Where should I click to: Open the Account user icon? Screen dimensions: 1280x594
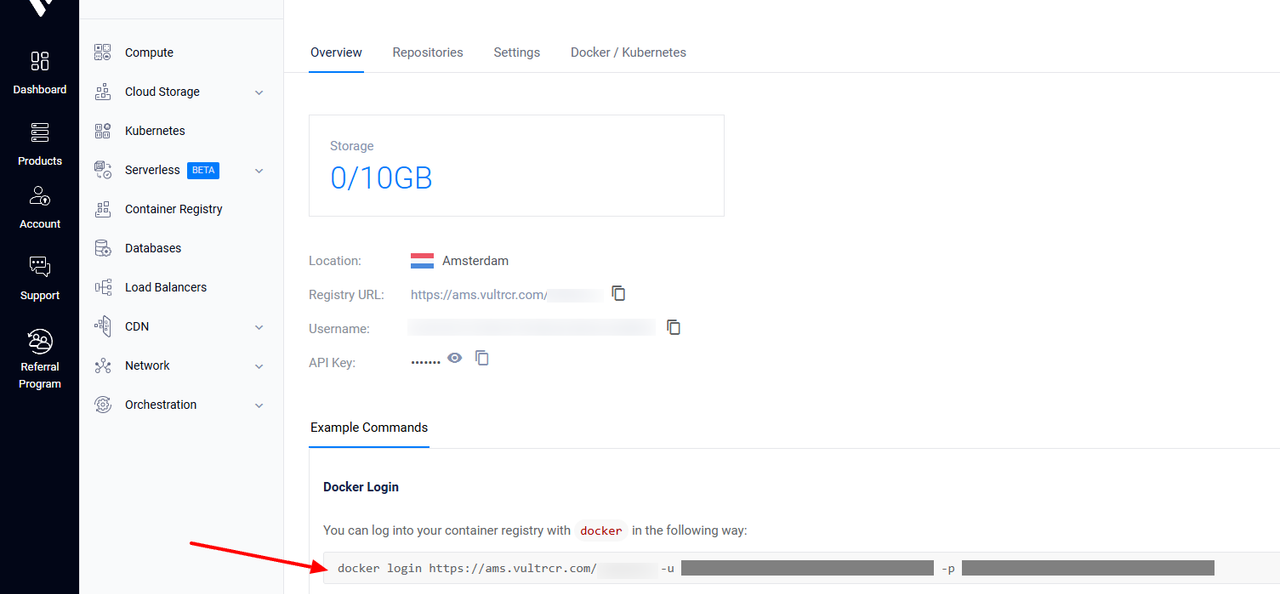[x=40, y=196]
